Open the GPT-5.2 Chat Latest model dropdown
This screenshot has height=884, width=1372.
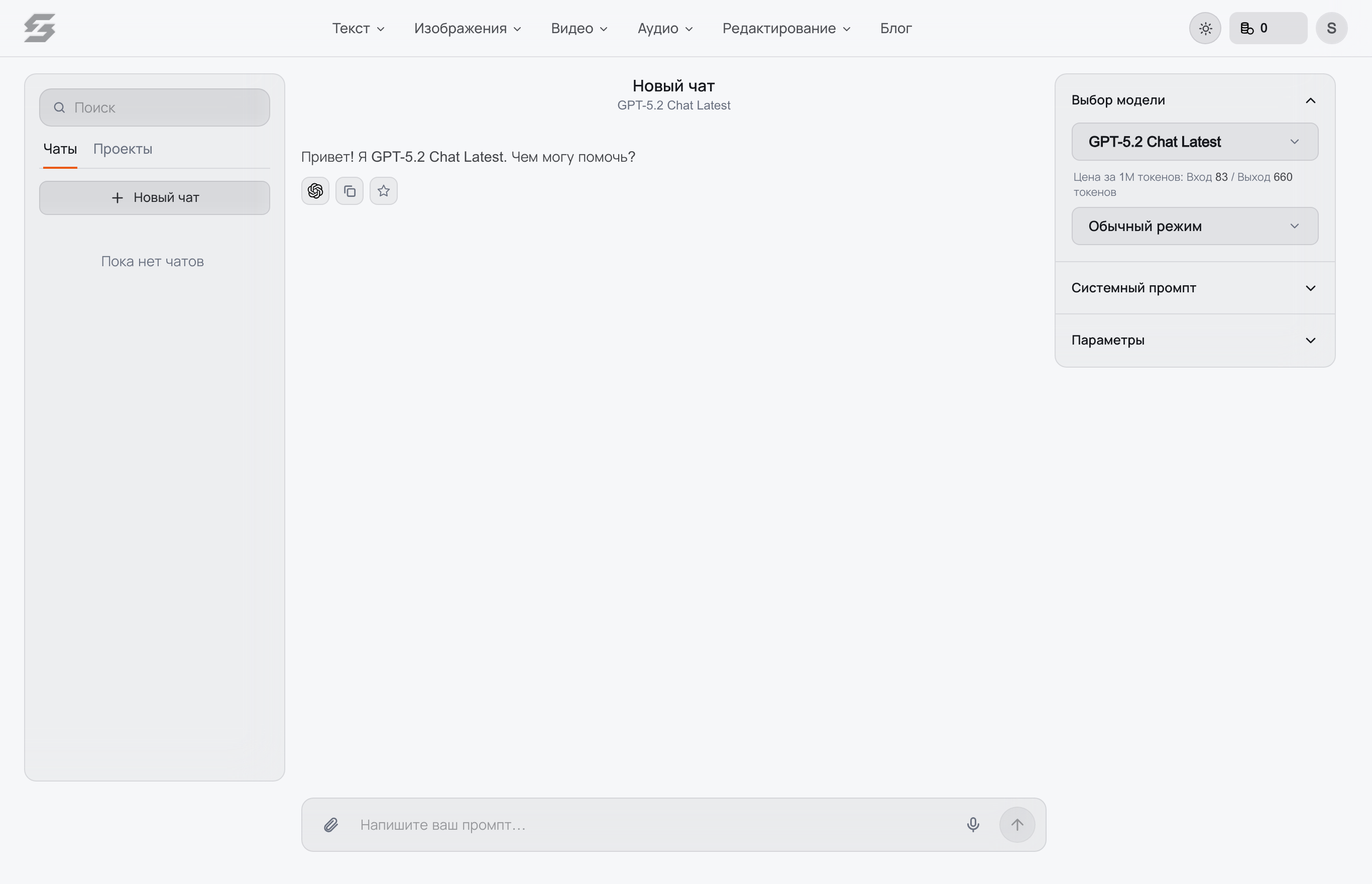pyautogui.click(x=1195, y=142)
